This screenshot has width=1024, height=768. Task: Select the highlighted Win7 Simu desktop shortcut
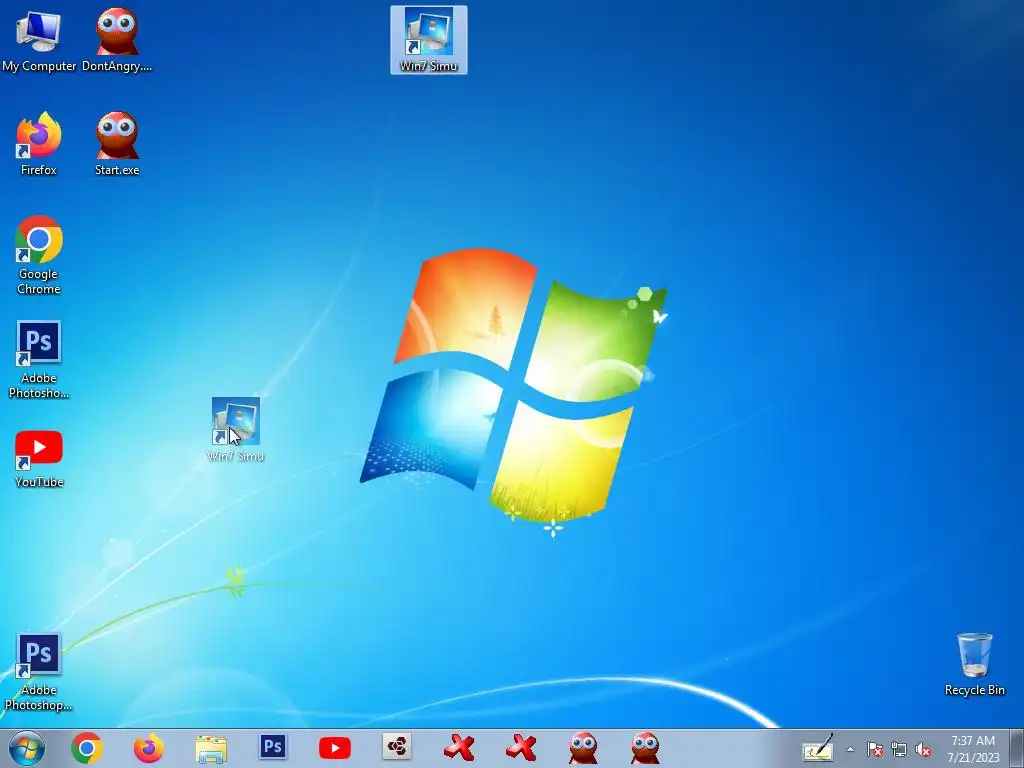click(x=429, y=40)
